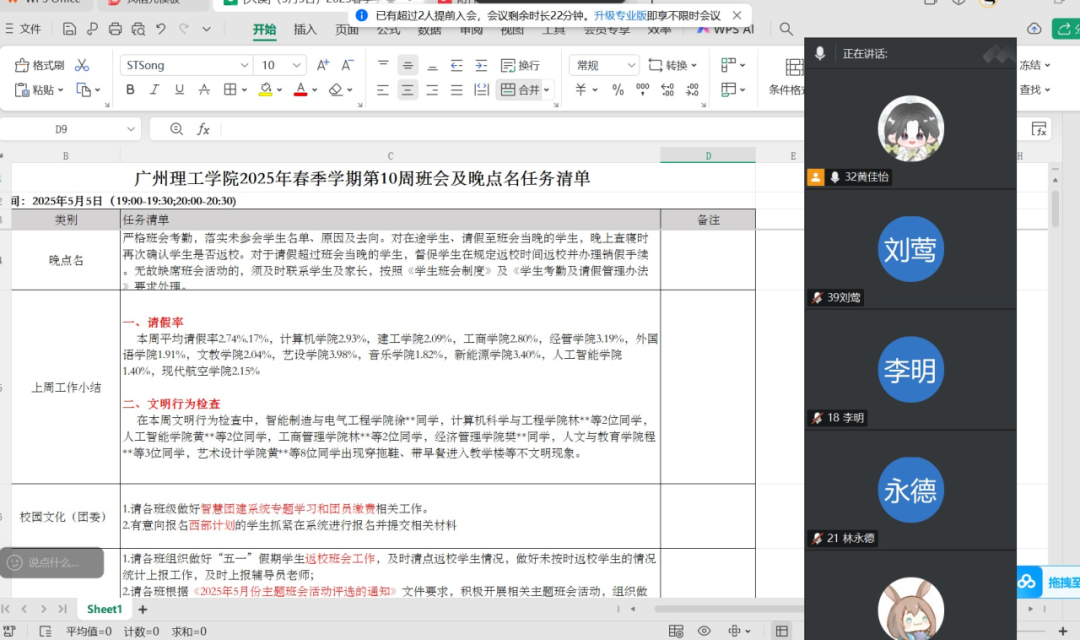Image resolution: width=1080 pixels, height=640 pixels.
Task: Click the Insert Function fx icon
Action: pos(203,129)
